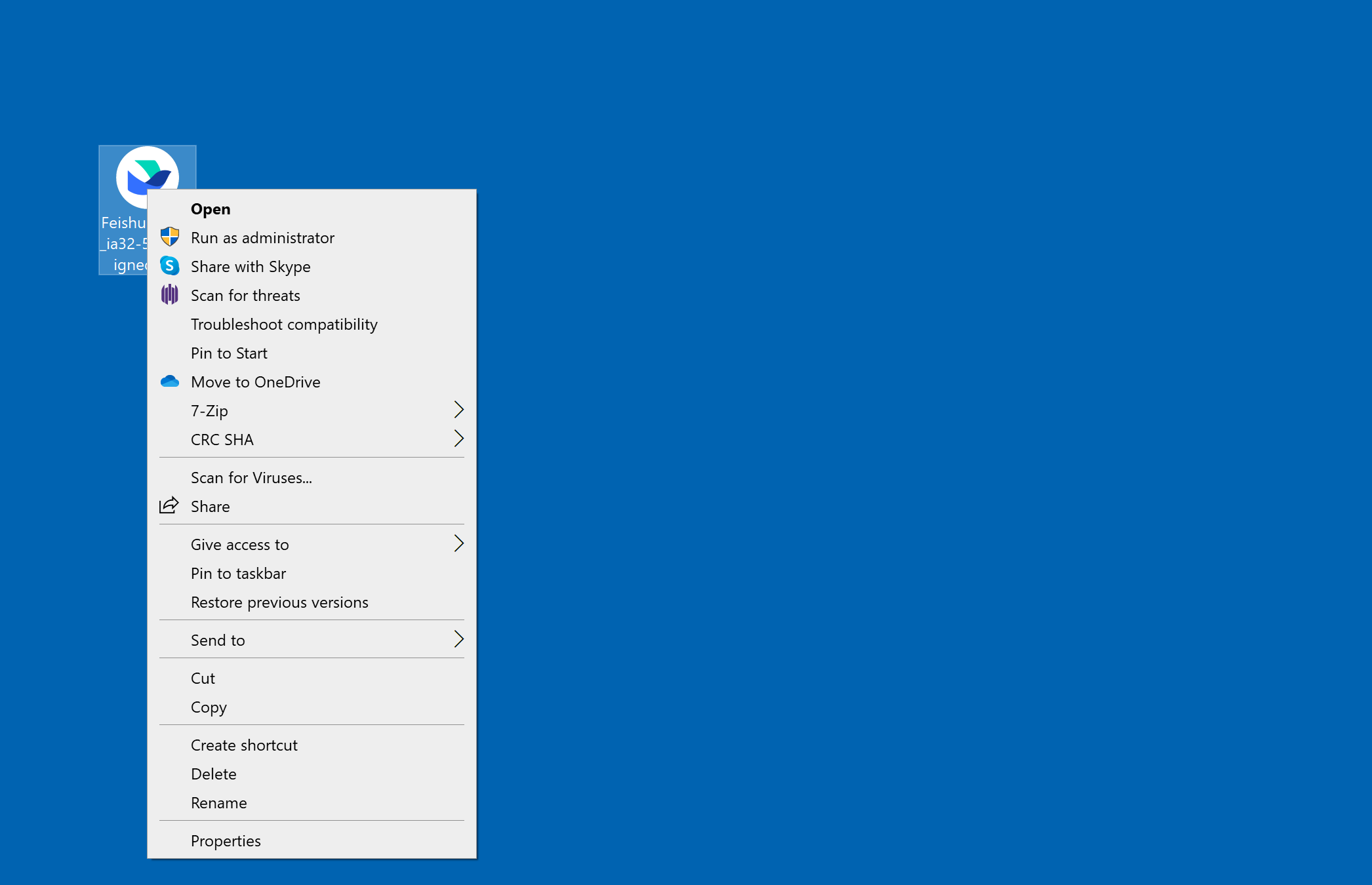Select Pin to Start

coord(229,353)
